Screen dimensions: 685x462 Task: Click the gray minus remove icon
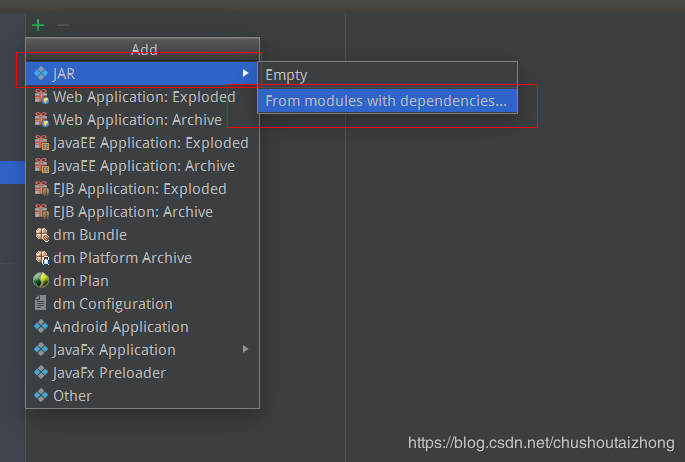click(63, 25)
